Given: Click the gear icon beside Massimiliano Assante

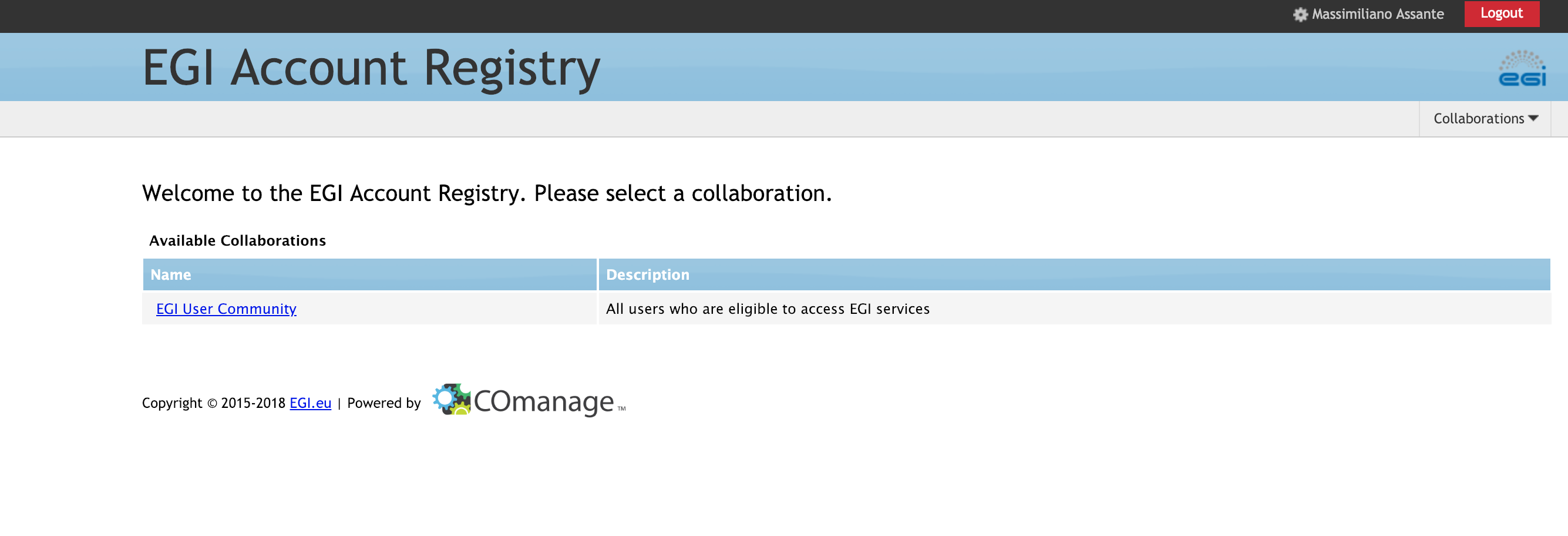Looking at the screenshot, I should point(1300,14).
